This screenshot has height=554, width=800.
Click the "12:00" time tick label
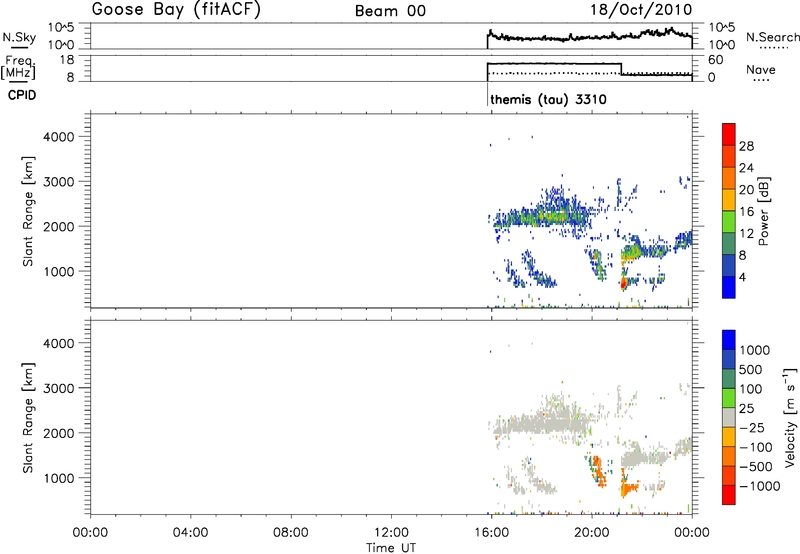391,533
